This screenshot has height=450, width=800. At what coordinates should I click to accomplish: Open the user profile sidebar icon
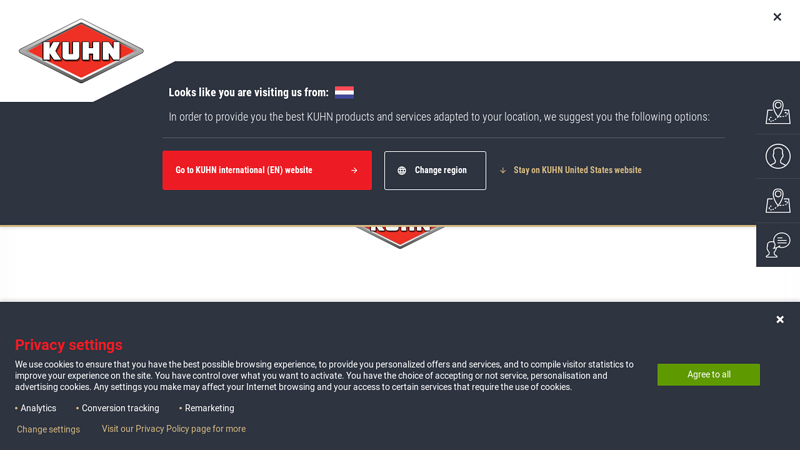[x=778, y=156]
